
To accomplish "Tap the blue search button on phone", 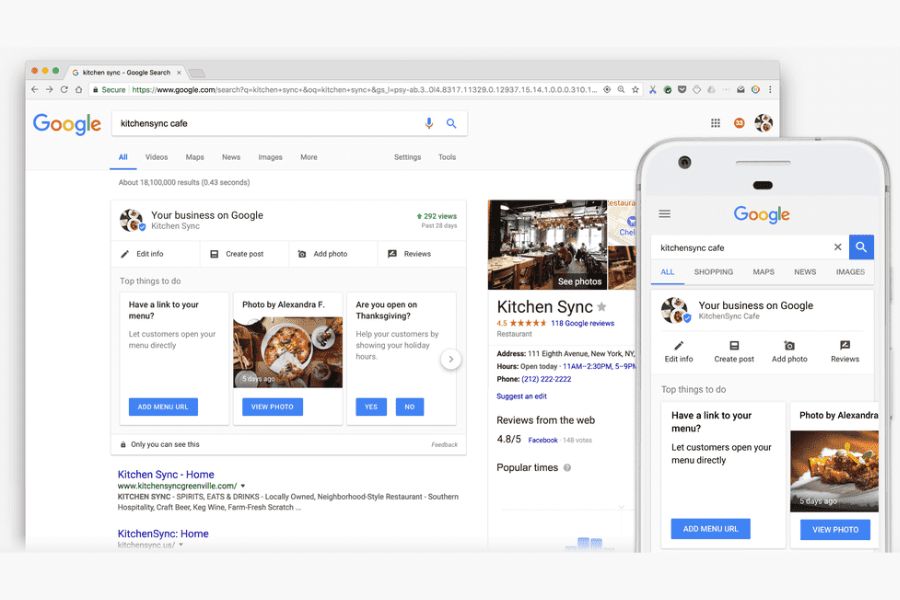I will (861, 247).
